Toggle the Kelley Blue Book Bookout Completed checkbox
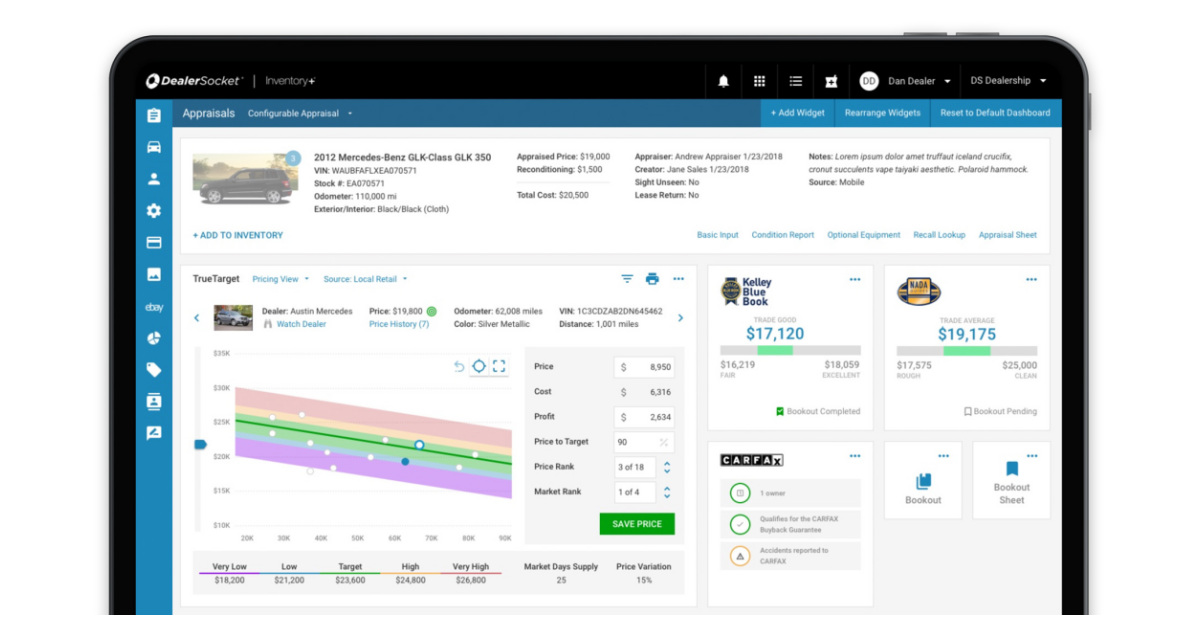 tap(780, 411)
